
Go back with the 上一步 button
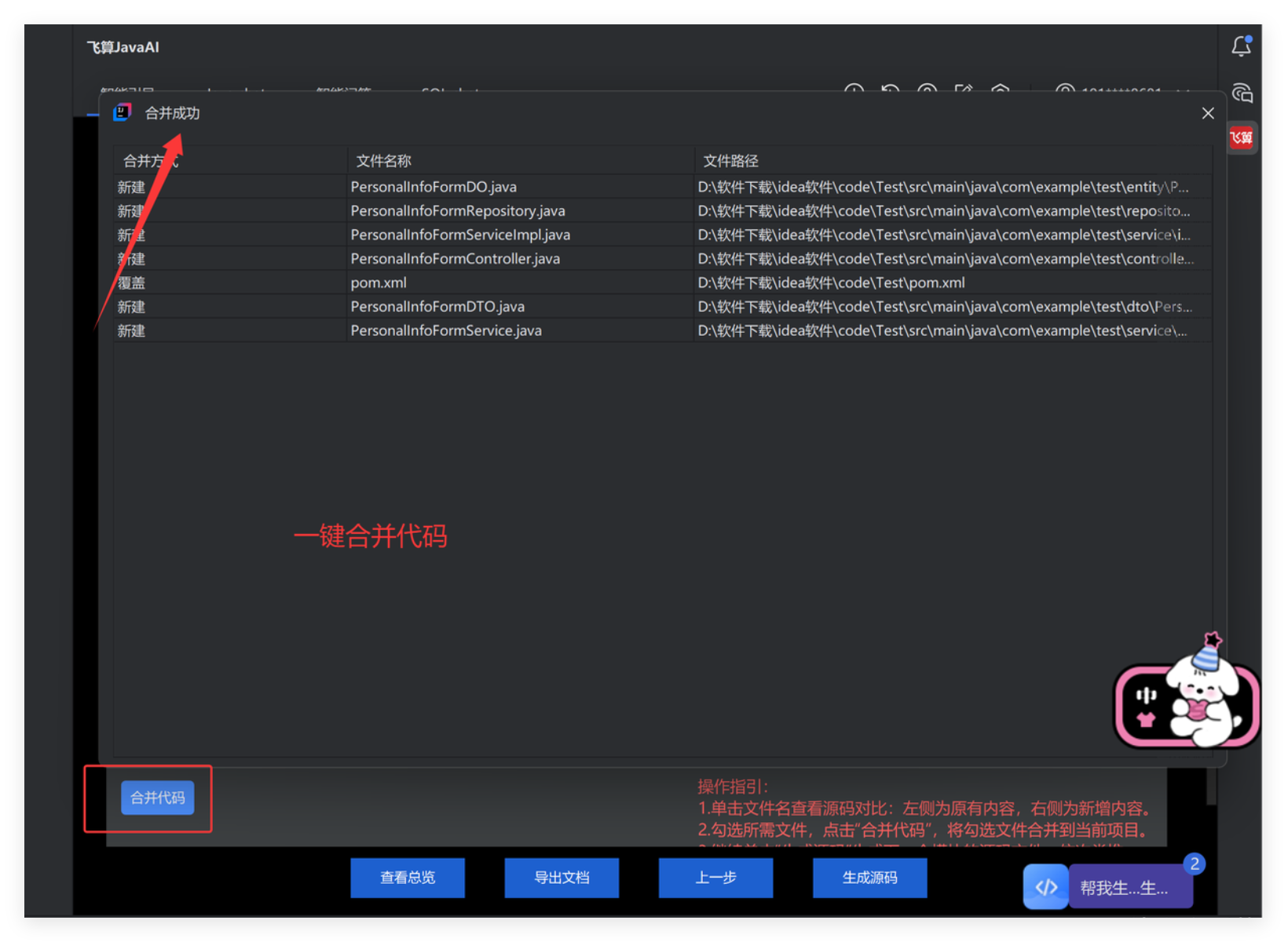[x=715, y=878]
